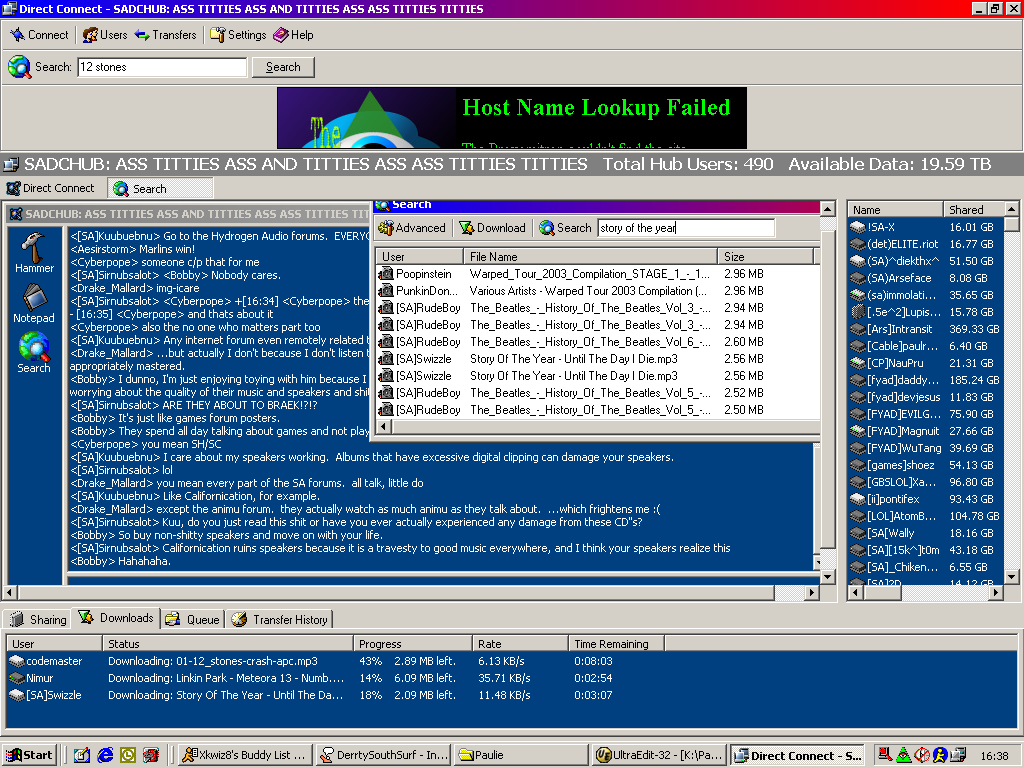Select the Hammer tool in sidebar
The height and width of the screenshot is (768, 1024).
(34, 252)
